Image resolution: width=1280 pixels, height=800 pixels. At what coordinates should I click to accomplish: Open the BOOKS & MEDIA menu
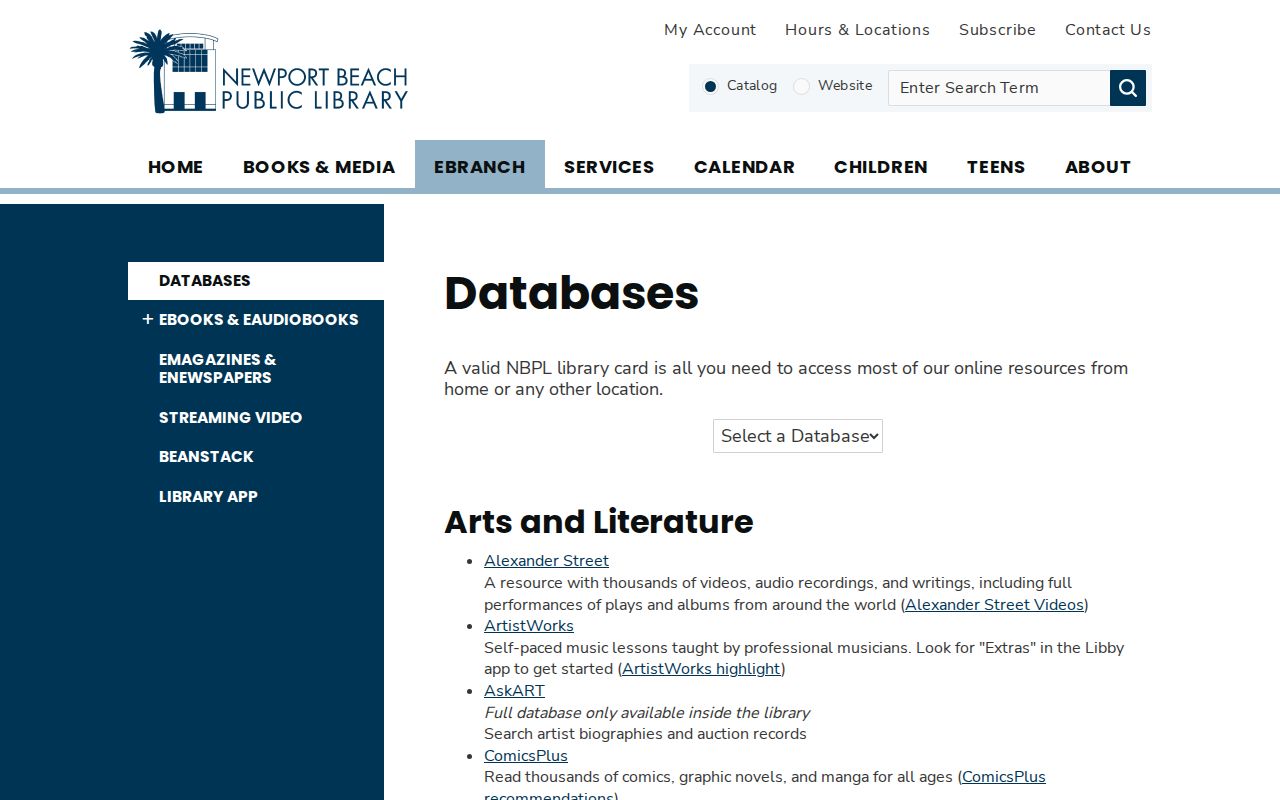(x=319, y=167)
